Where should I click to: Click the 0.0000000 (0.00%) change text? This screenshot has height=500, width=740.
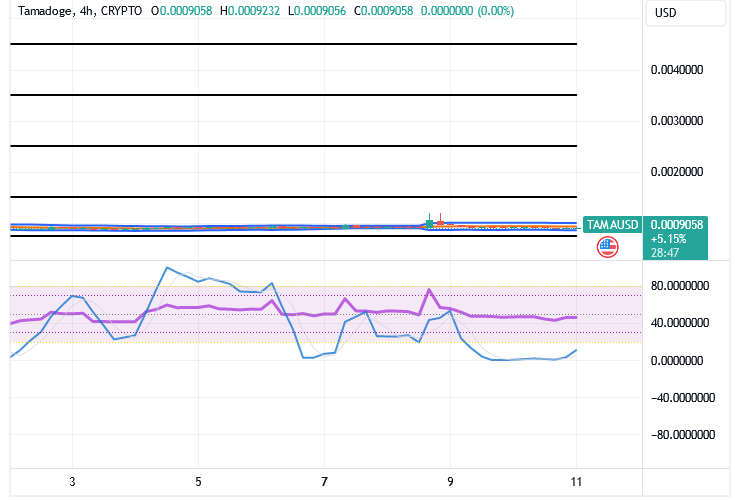pos(467,11)
